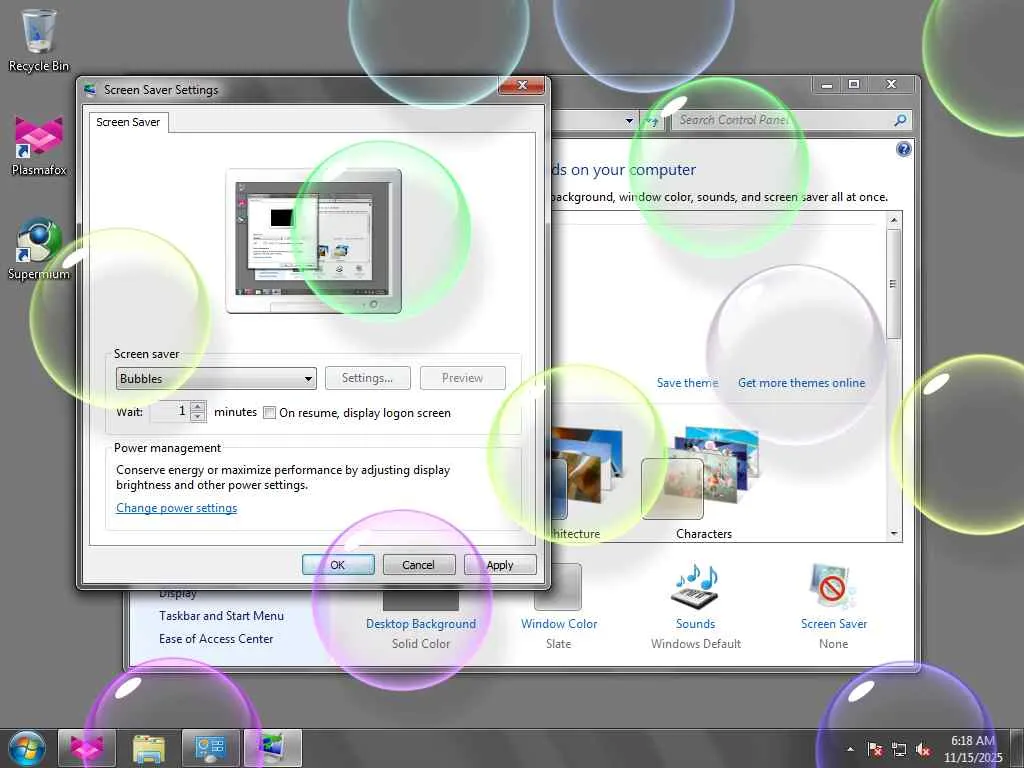Open the network status tray icon
1024x768 pixels.
click(899, 749)
